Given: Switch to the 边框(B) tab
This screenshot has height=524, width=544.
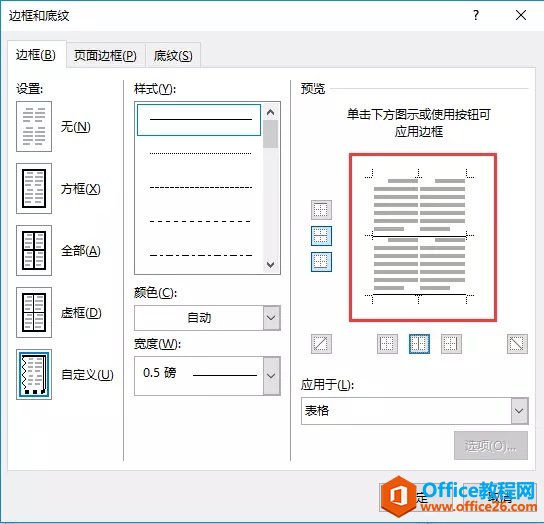Looking at the screenshot, I should [x=36, y=54].
